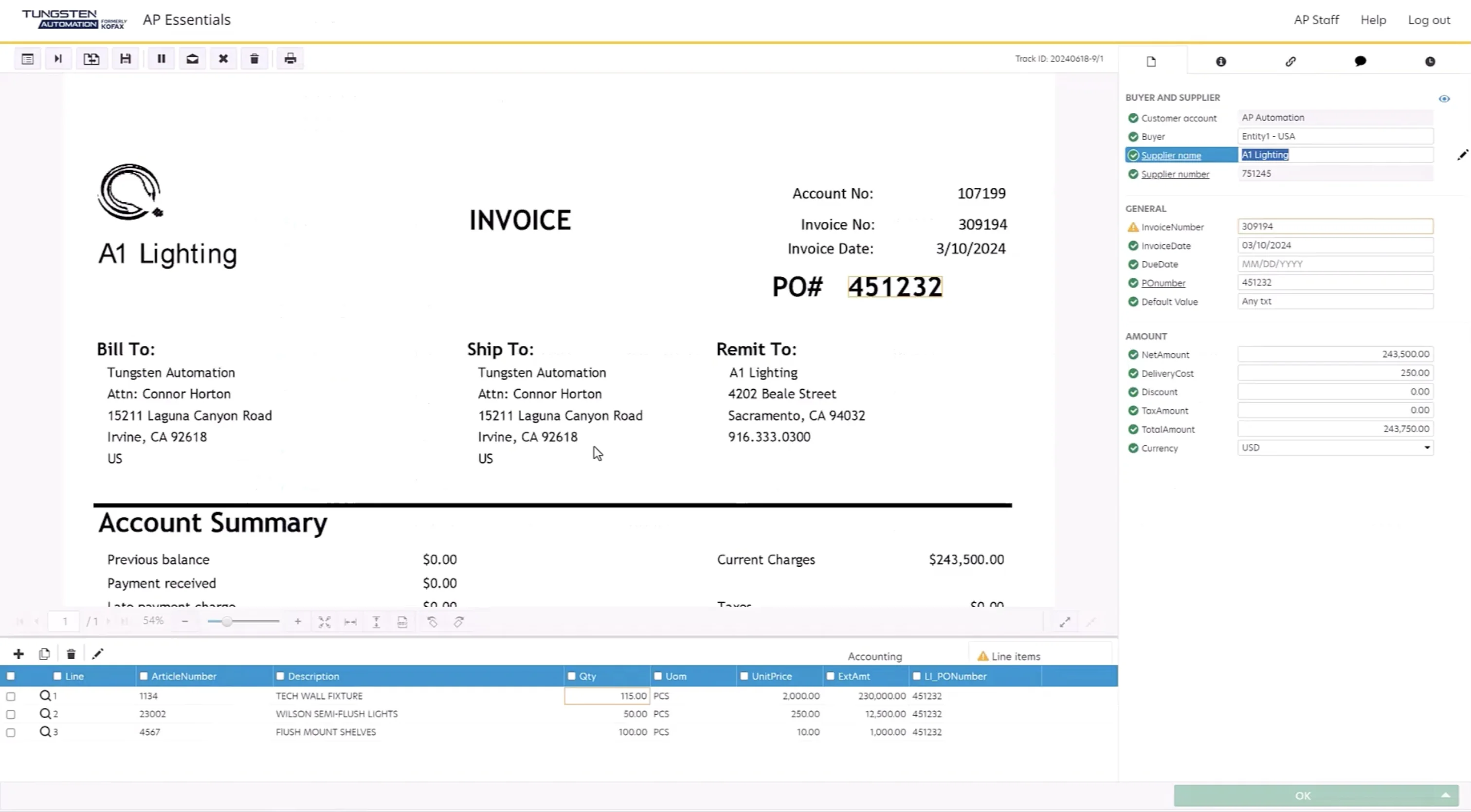Screen dimensions: 1471x812
Task: Click the zoom slider handle
Action: 227,621
